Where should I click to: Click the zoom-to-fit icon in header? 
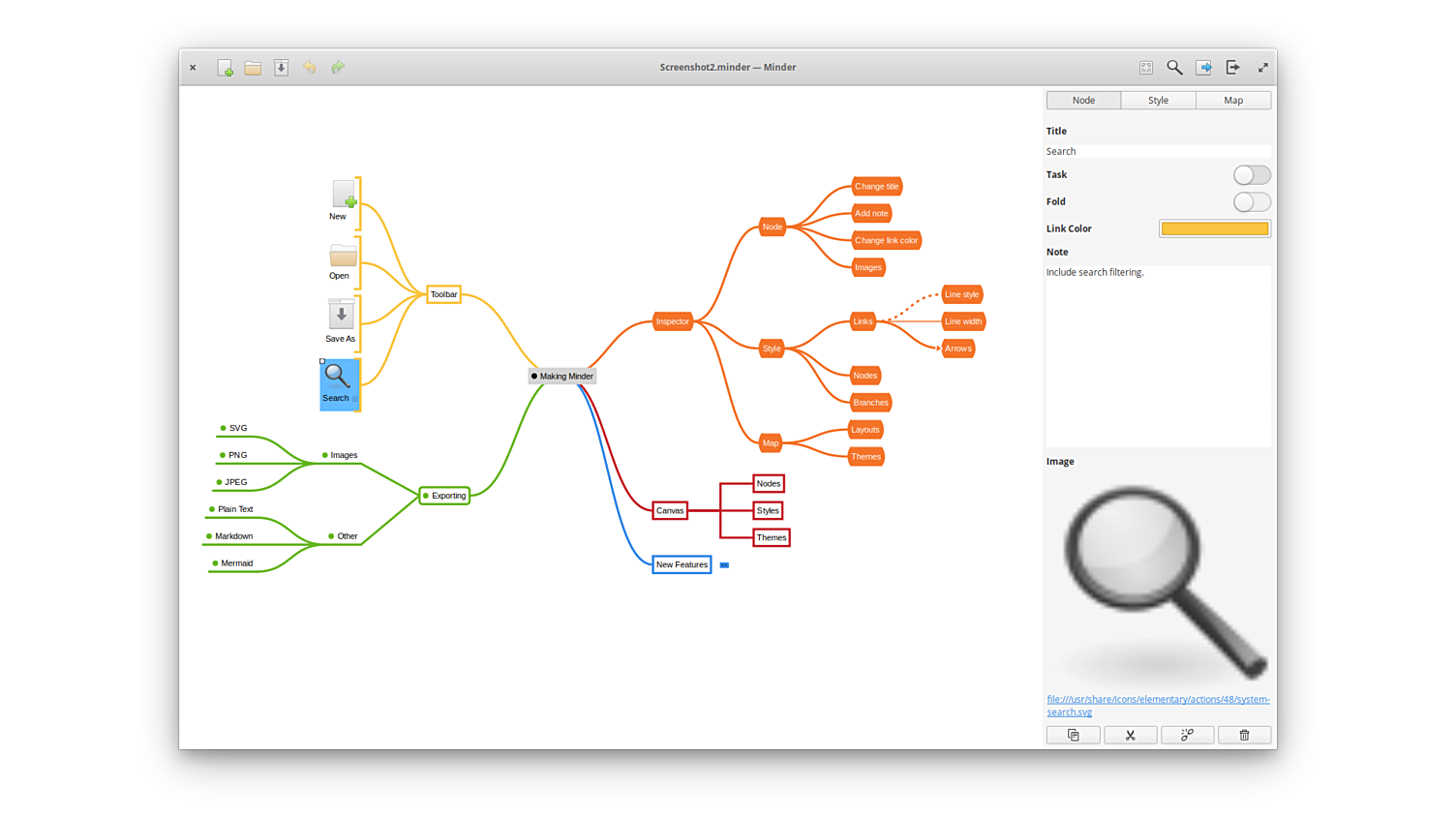tap(1146, 68)
